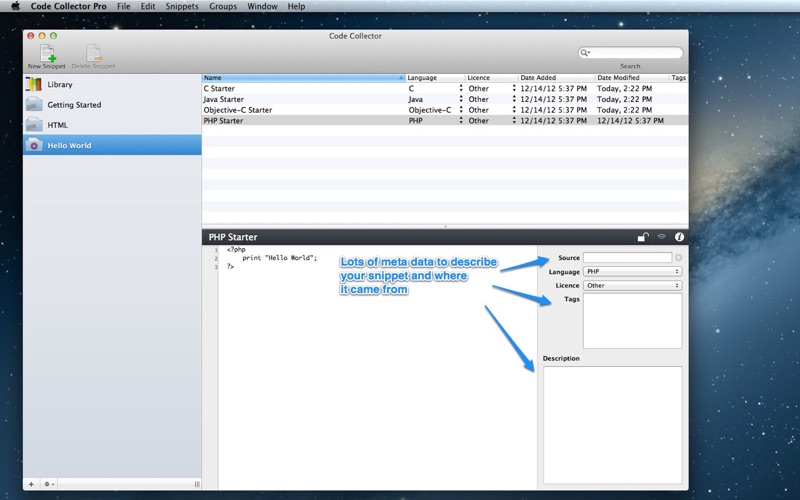Click the PHP Starter title in snippet header
Image resolution: width=800 pixels, height=500 pixels.
pos(233,237)
